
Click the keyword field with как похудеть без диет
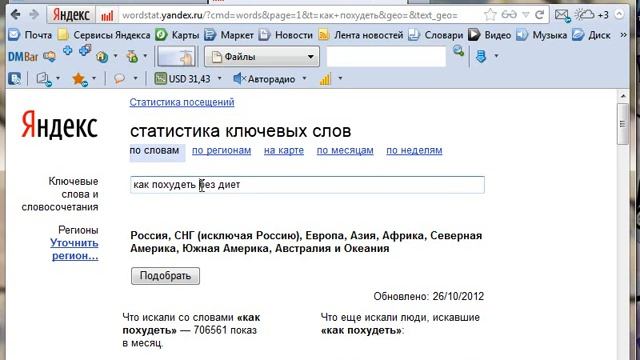(307, 184)
